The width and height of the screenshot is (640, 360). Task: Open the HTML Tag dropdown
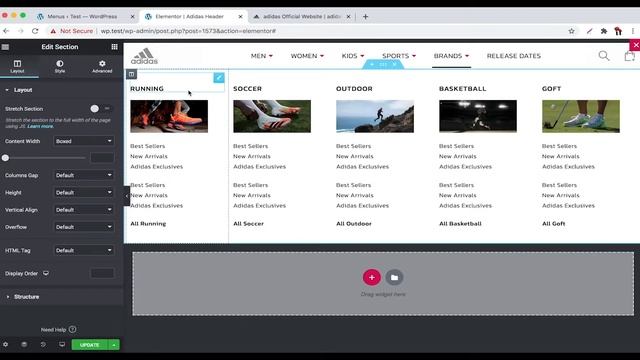coord(84,250)
